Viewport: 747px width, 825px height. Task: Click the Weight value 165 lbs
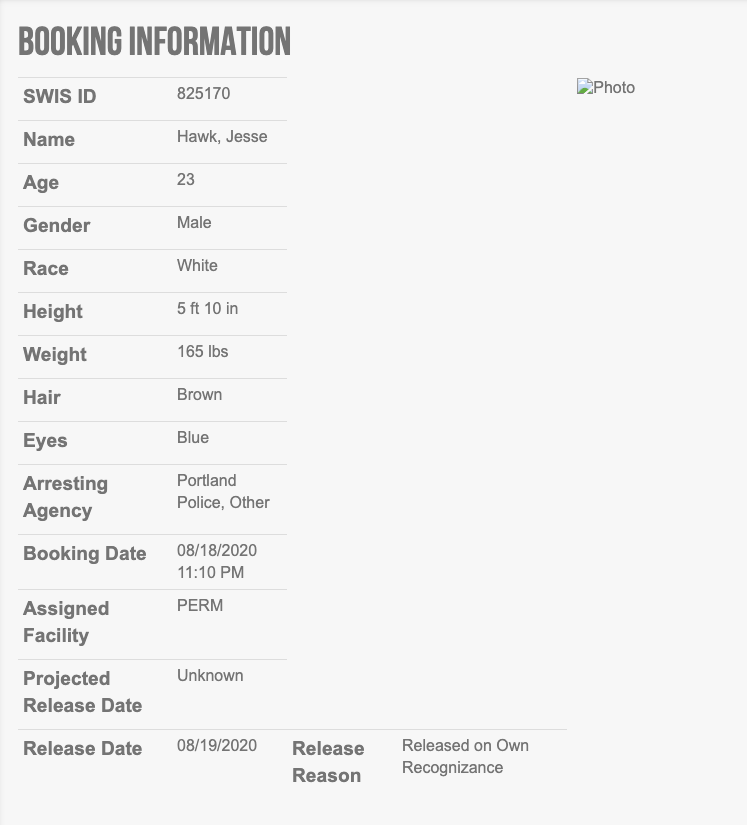203,352
